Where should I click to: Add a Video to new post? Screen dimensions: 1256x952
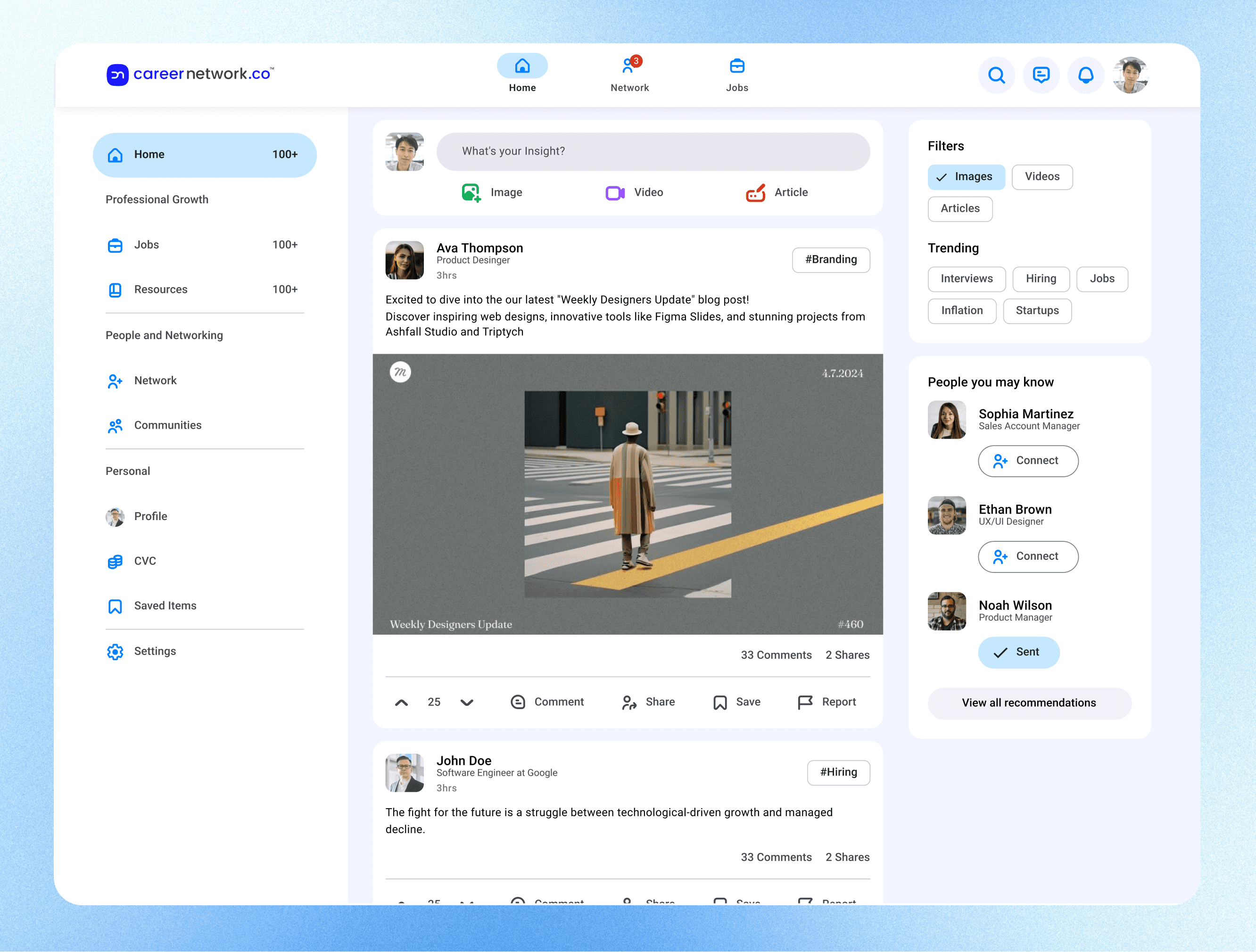click(634, 192)
